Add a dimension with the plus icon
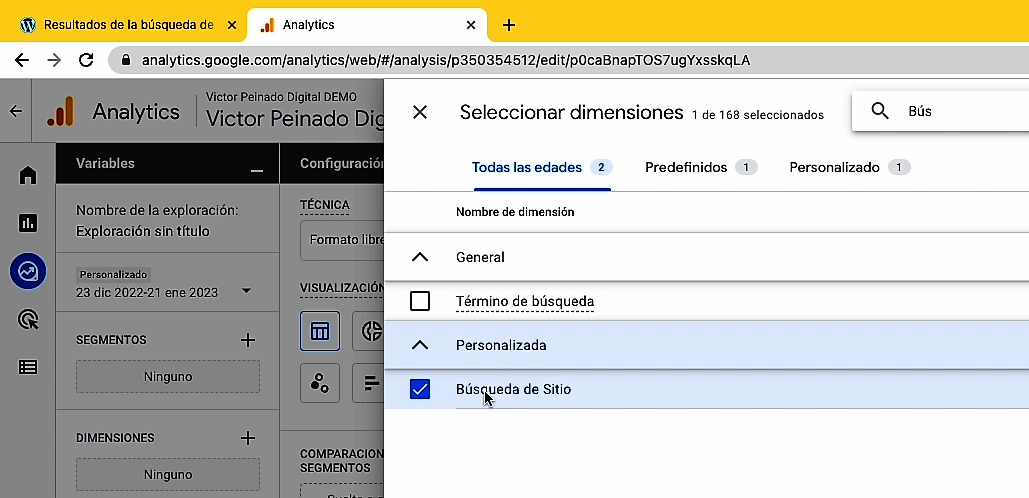1029x498 pixels. point(248,438)
